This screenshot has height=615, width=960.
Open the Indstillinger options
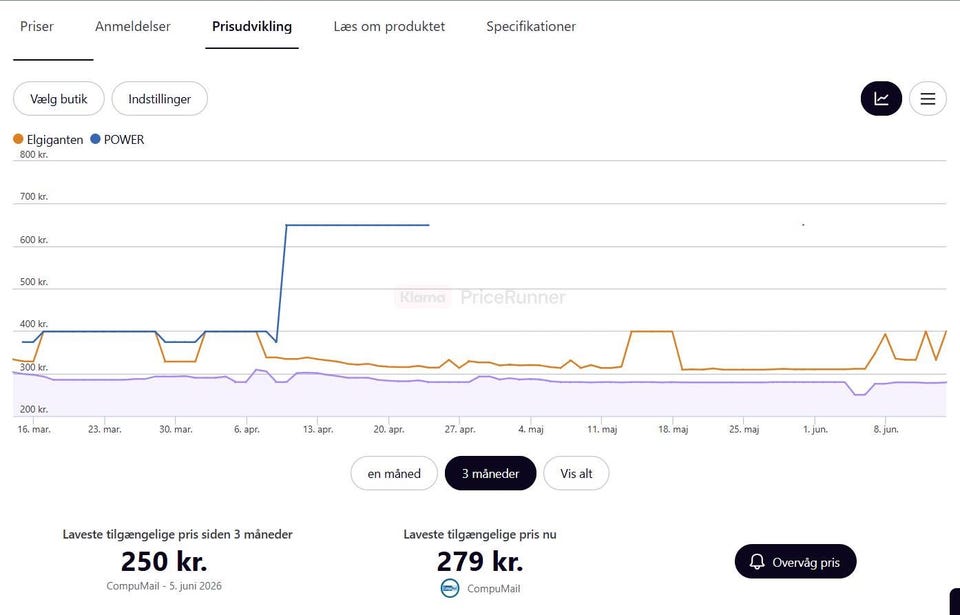pos(160,99)
